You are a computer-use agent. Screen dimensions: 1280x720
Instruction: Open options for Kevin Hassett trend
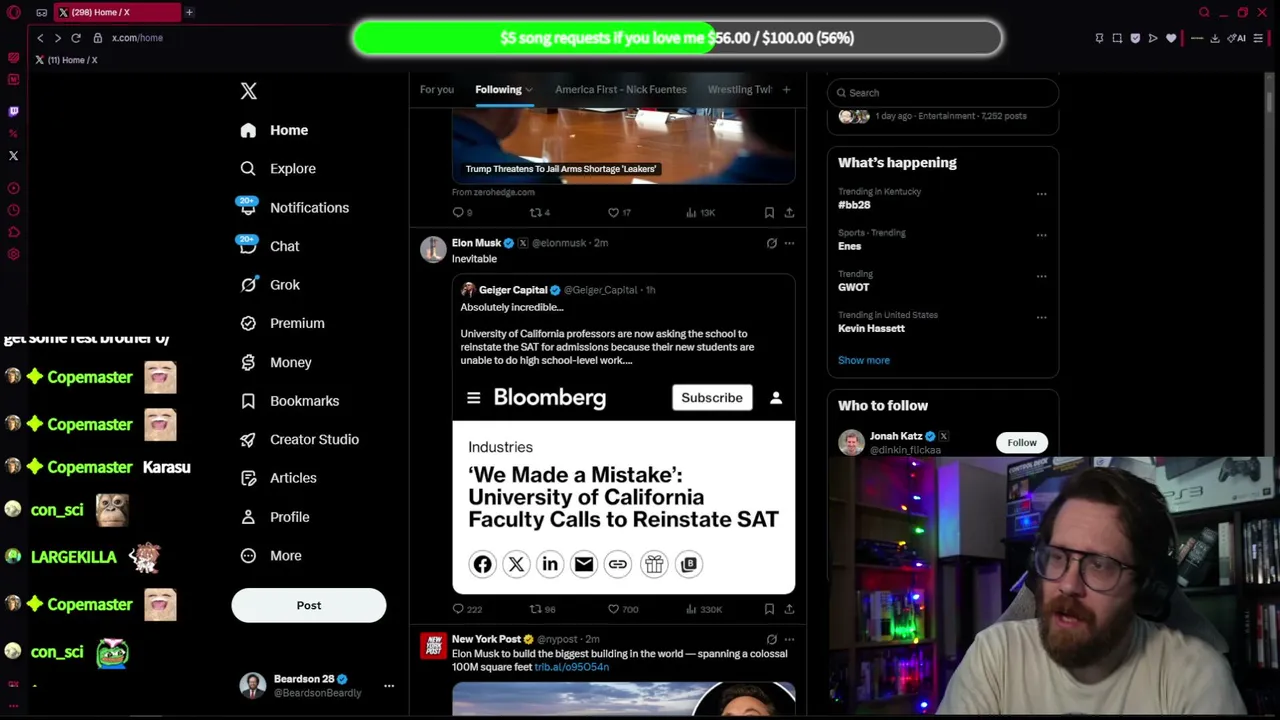click(1041, 317)
